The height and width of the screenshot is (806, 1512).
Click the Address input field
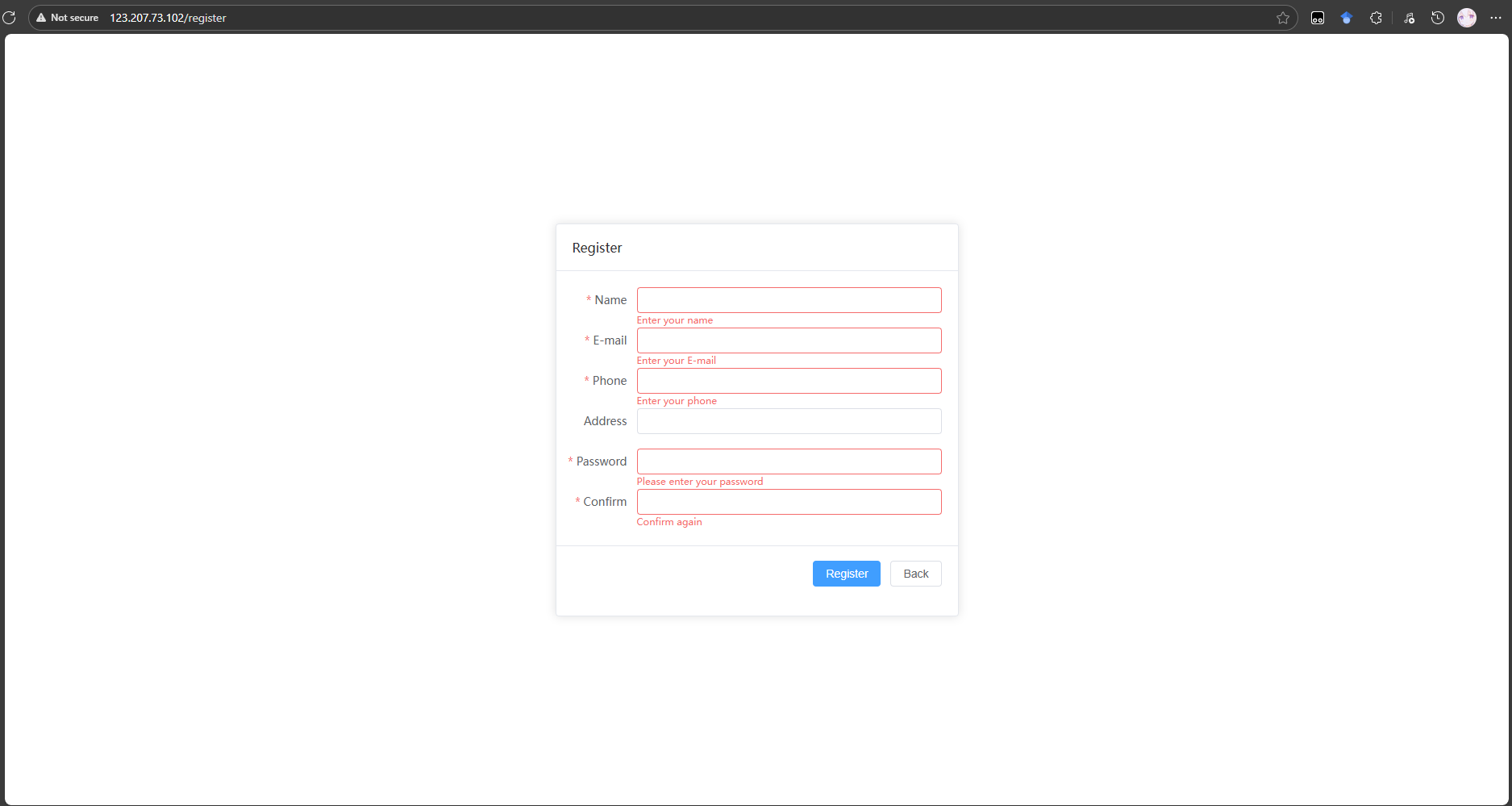tap(789, 420)
